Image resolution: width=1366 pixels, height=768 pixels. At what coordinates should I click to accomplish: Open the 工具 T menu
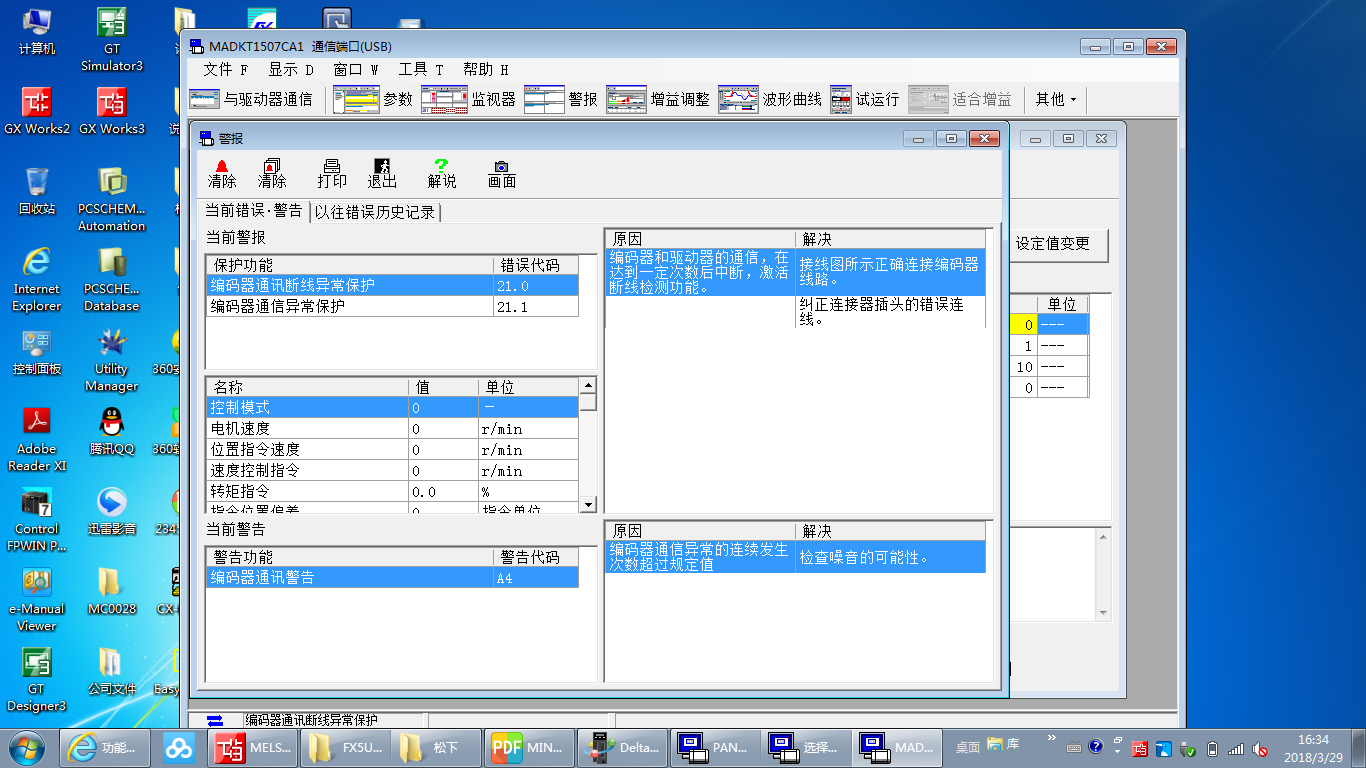click(x=420, y=70)
